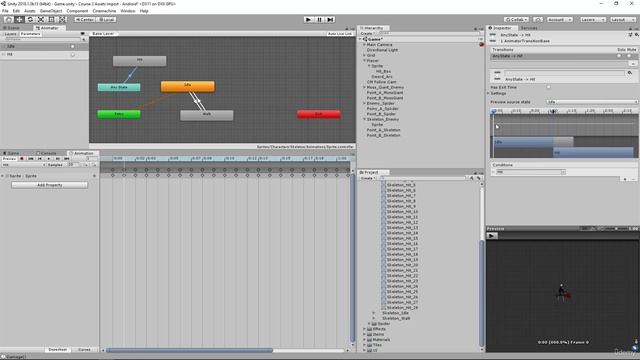The height and width of the screenshot is (360, 640).
Task: Select the combined Transform tool
Action: click(x=62, y=20)
